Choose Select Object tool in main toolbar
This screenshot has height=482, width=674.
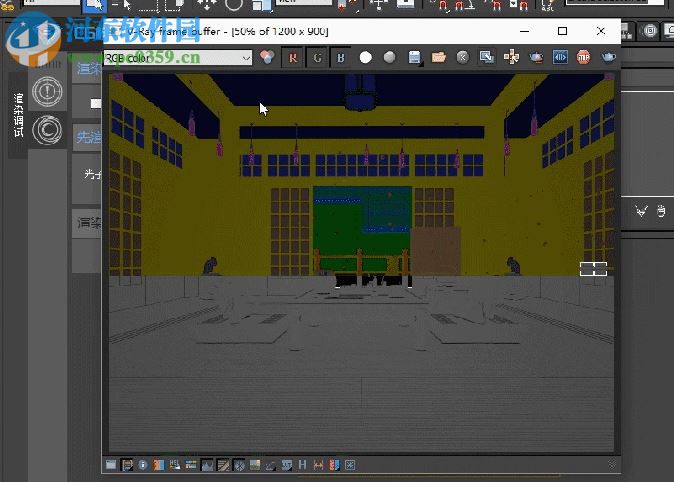95,5
